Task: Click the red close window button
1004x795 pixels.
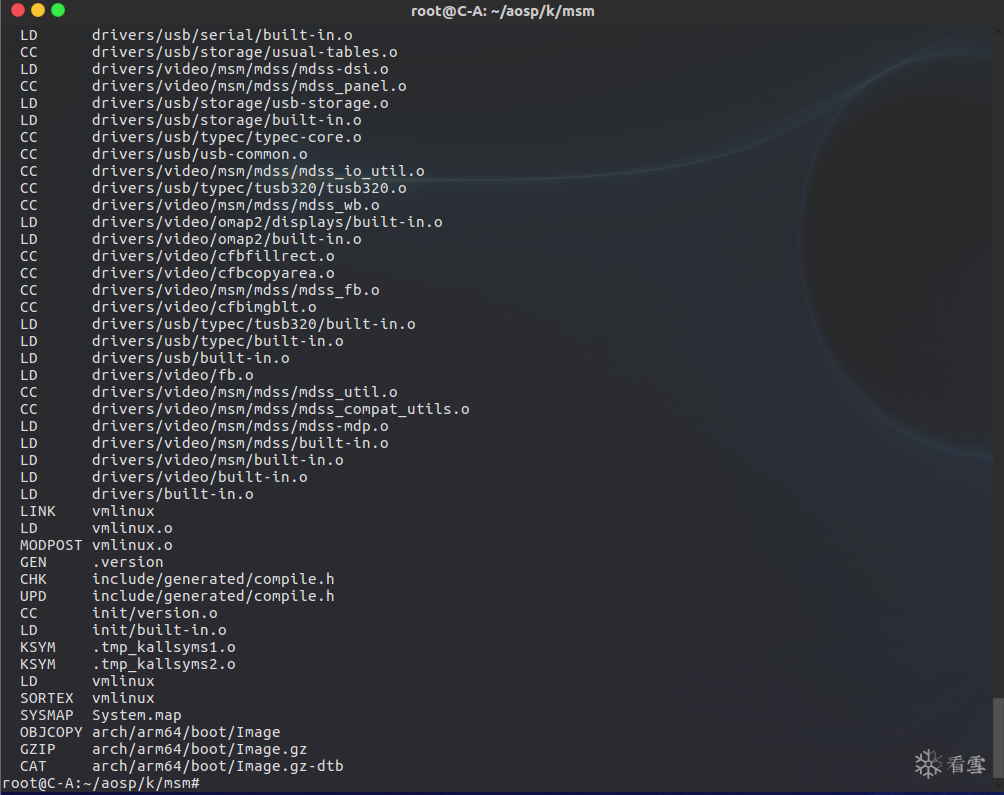Action: pos(18,10)
